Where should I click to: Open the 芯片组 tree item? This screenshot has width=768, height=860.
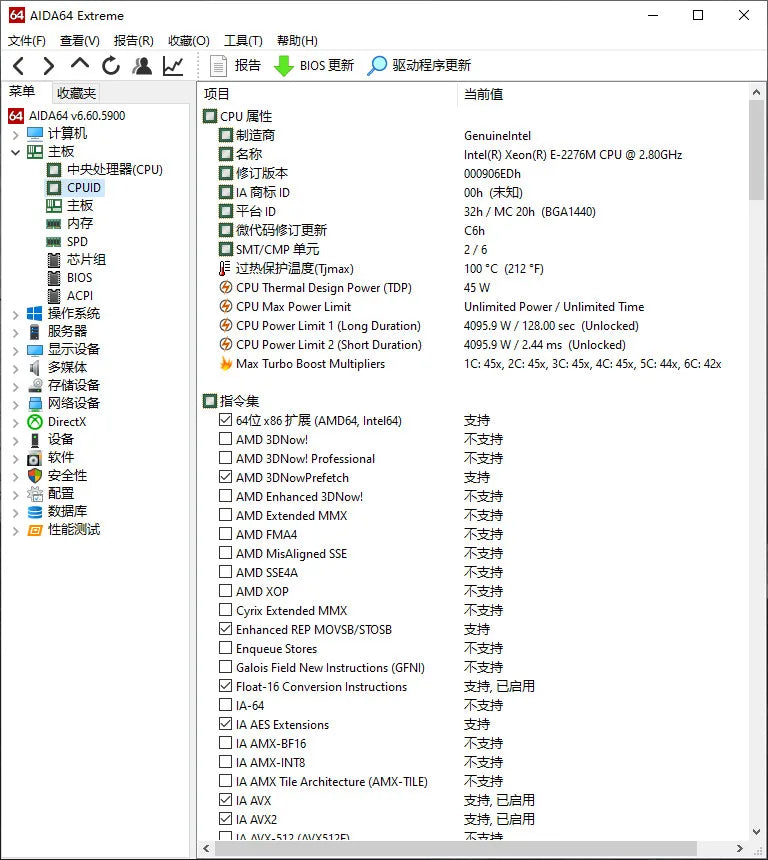coord(86,260)
